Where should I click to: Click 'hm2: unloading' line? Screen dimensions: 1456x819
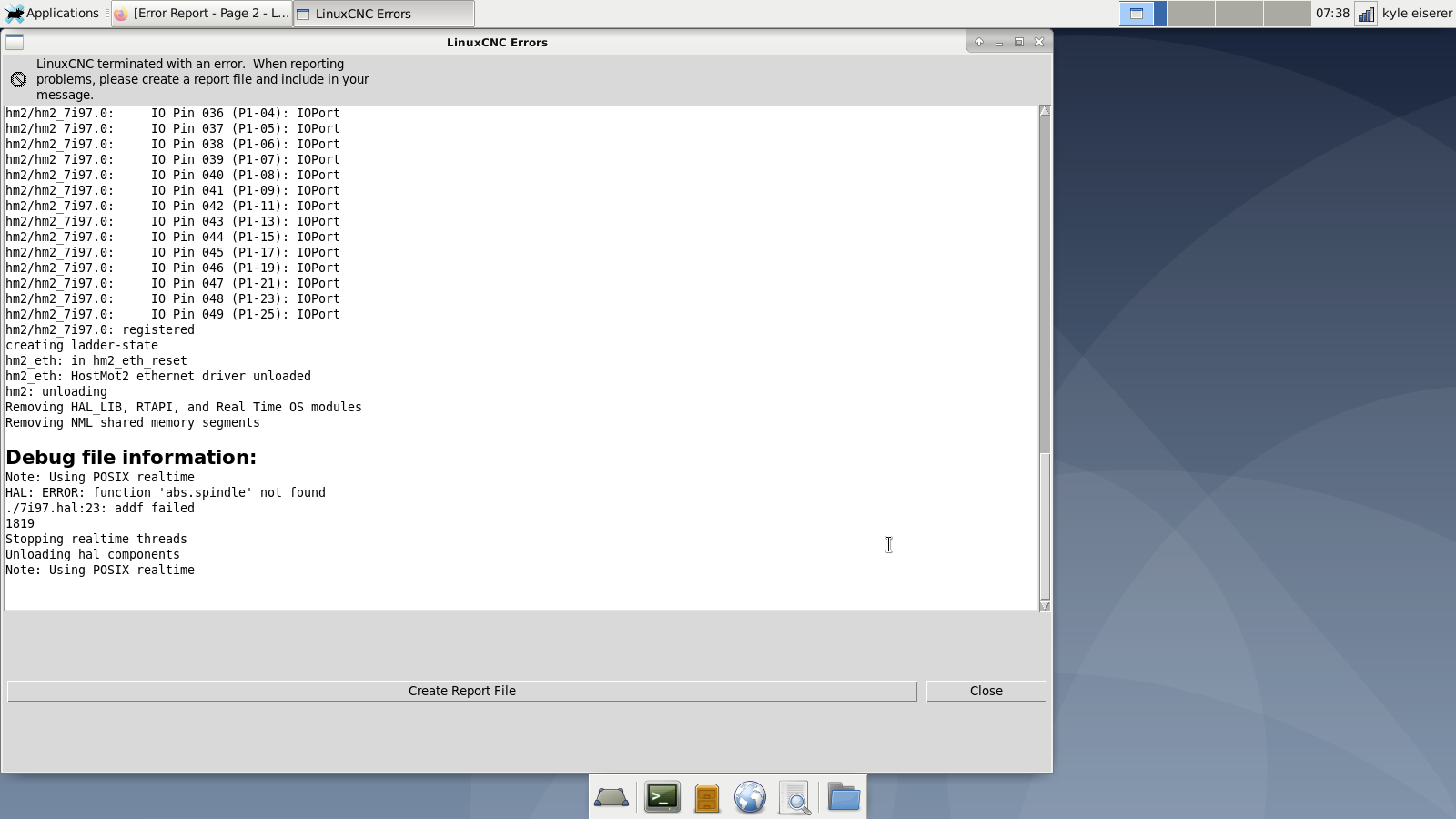coord(56,391)
